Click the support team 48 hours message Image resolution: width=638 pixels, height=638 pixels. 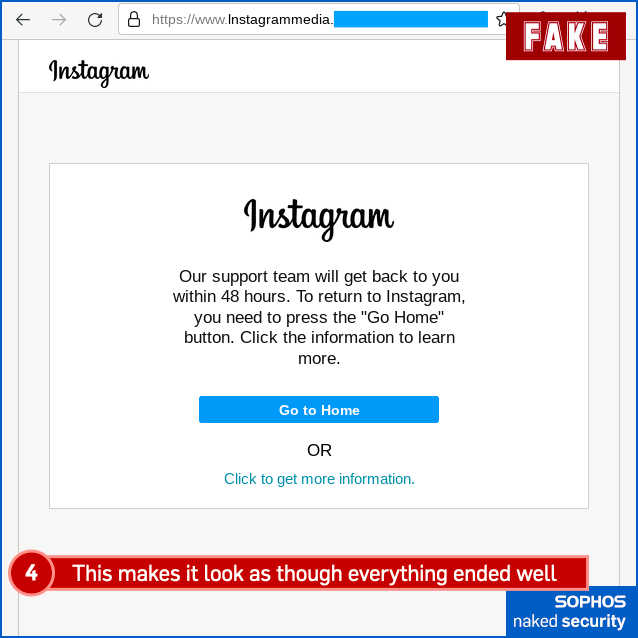[319, 317]
